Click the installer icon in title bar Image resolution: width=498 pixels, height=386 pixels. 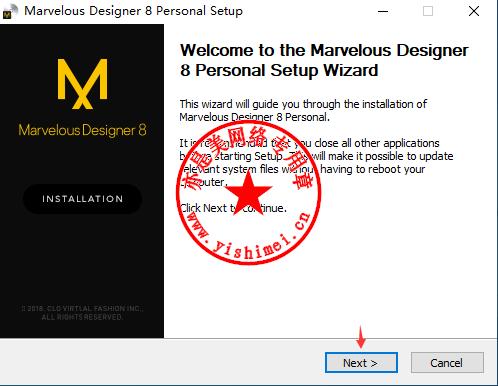(x=10, y=11)
